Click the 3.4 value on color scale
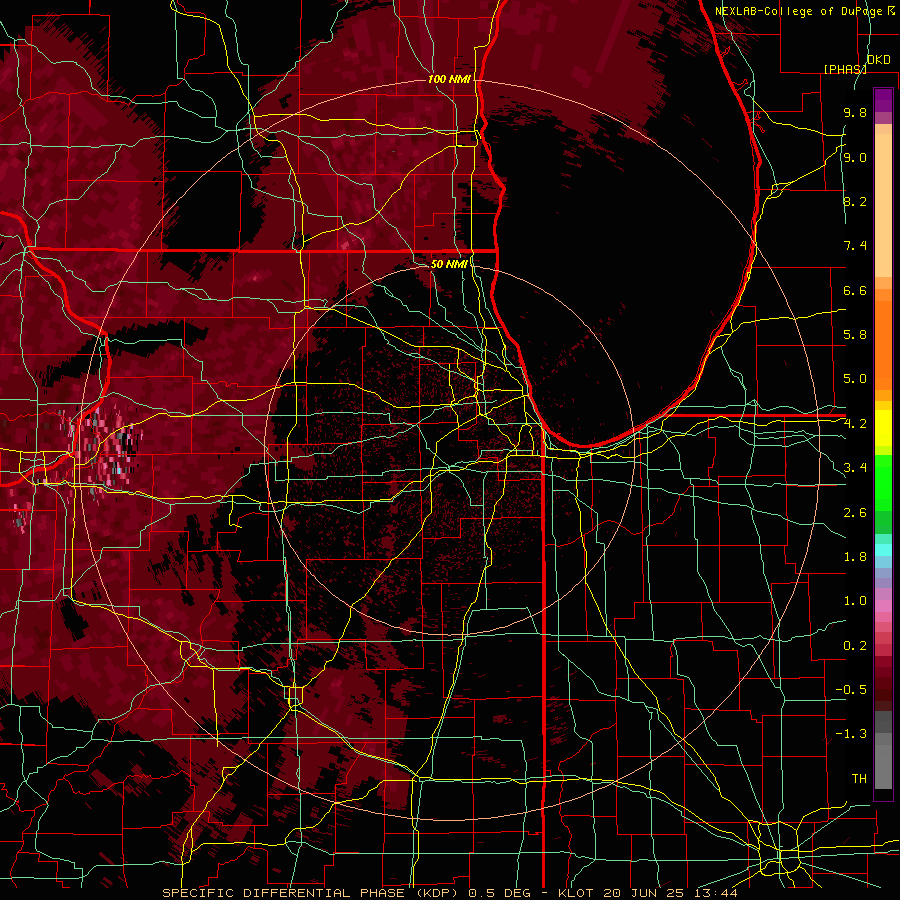The image size is (900, 900). (x=855, y=468)
